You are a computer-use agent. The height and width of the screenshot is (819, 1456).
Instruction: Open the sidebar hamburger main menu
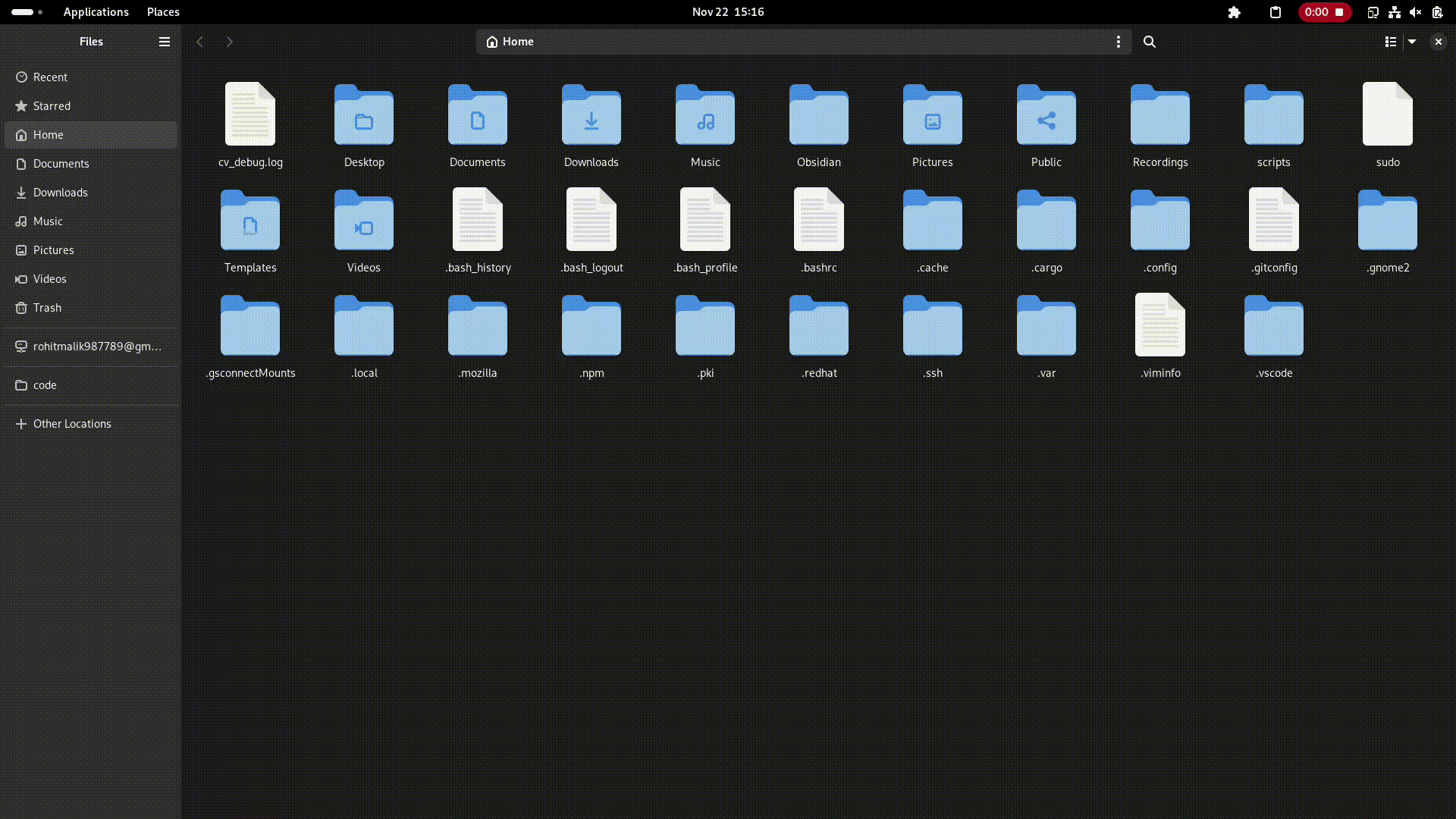point(164,42)
